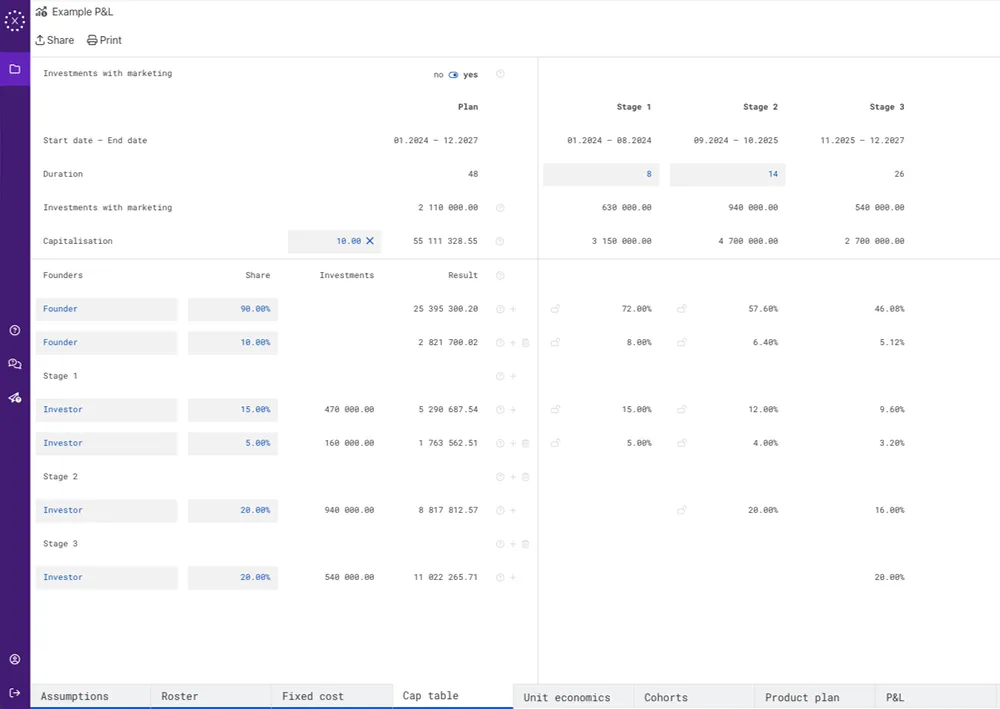Add a row next to the first Founder
The image size is (1000, 709).
(511, 309)
